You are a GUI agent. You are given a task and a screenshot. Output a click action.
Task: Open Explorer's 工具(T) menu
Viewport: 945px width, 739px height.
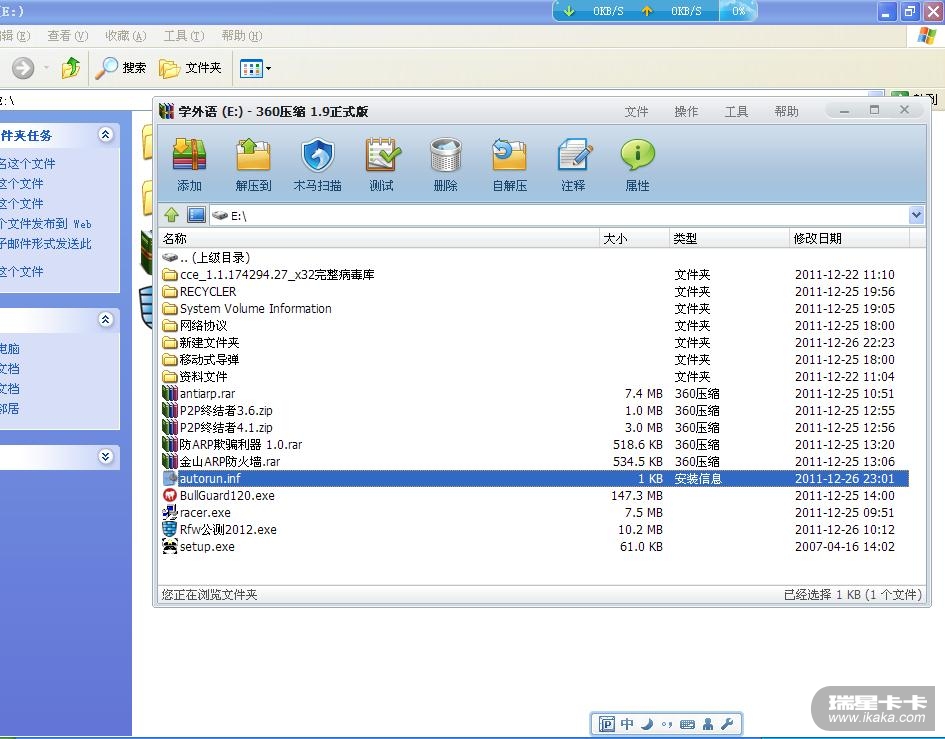coord(184,36)
